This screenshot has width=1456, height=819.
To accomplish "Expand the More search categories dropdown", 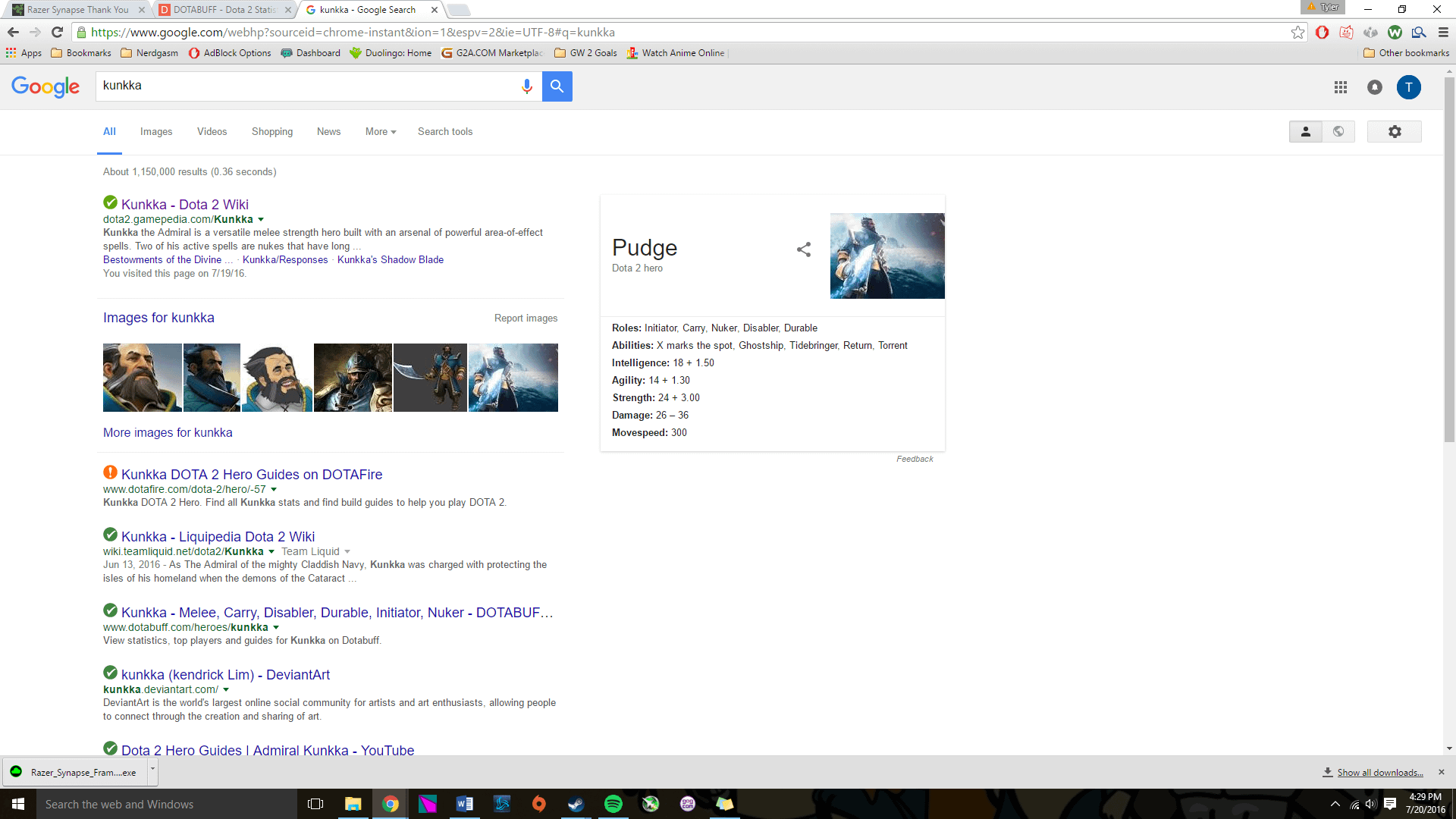I will tap(381, 131).
